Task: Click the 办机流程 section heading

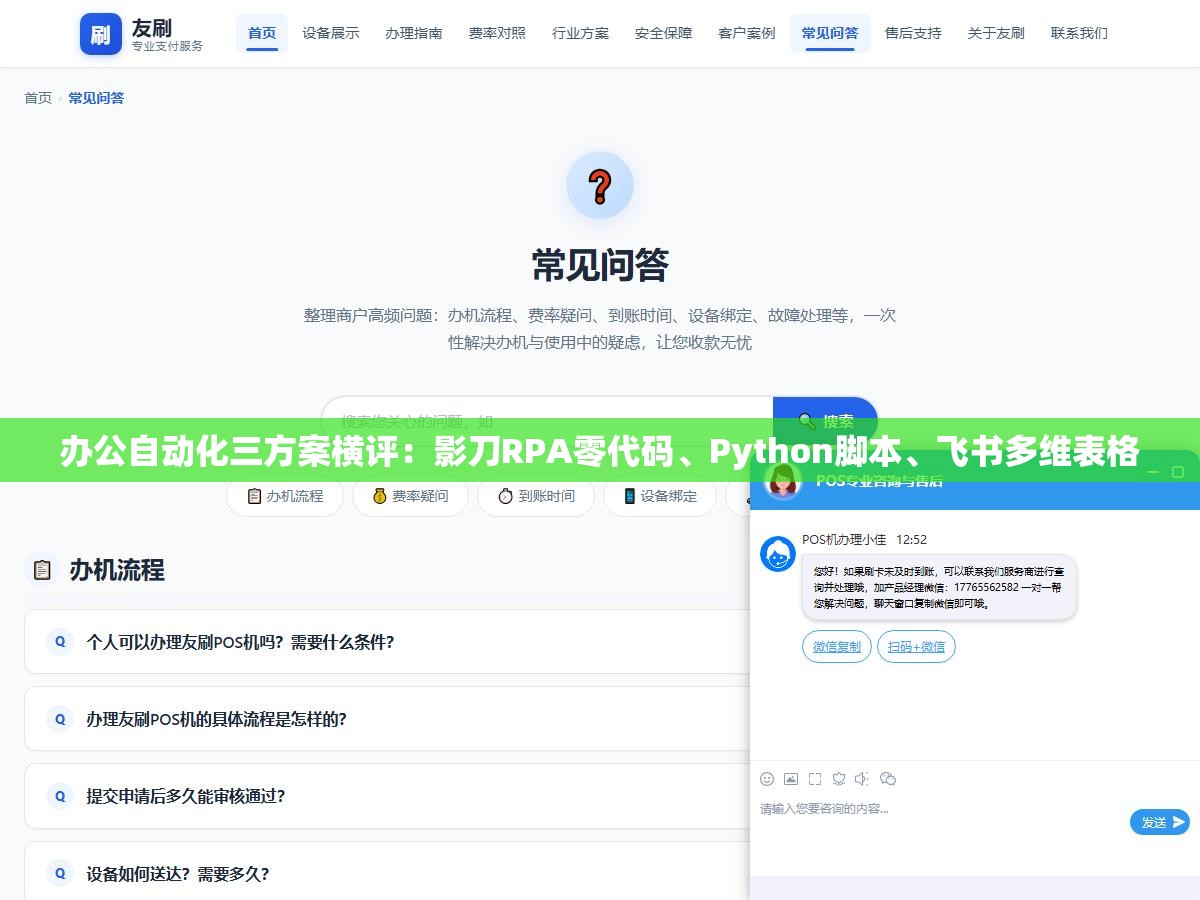Action: coord(117,570)
